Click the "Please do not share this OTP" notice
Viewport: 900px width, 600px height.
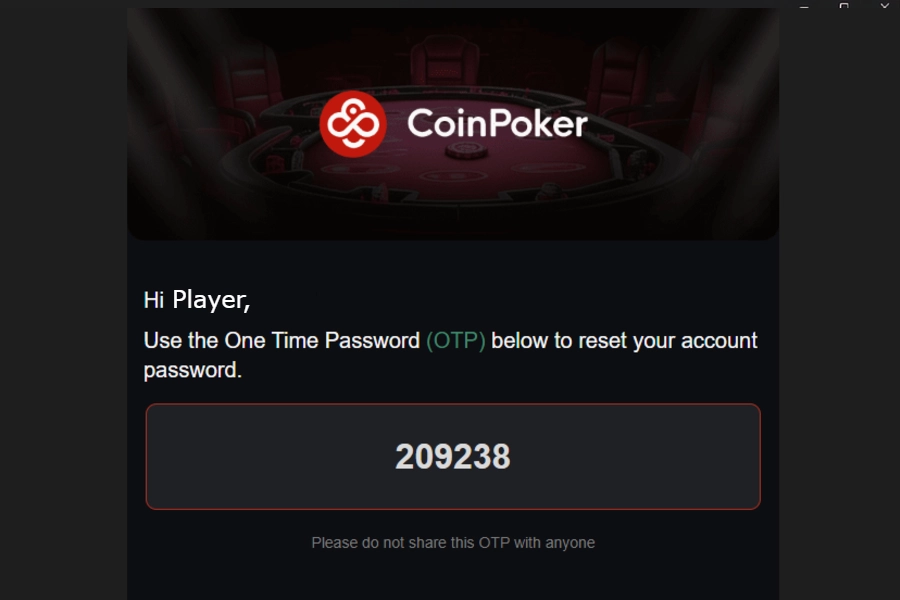(453, 543)
